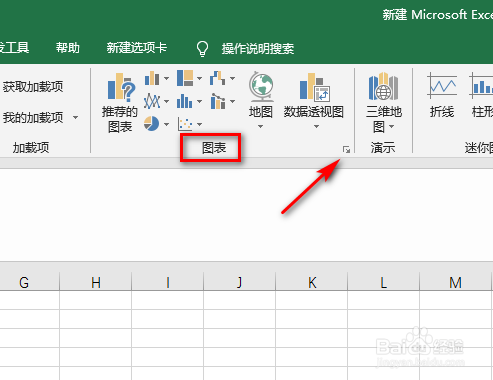The height and width of the screenshot is (380, 493).
Task: Expand hierarchy chart dropdown arrow
Action: click(199, 79)
